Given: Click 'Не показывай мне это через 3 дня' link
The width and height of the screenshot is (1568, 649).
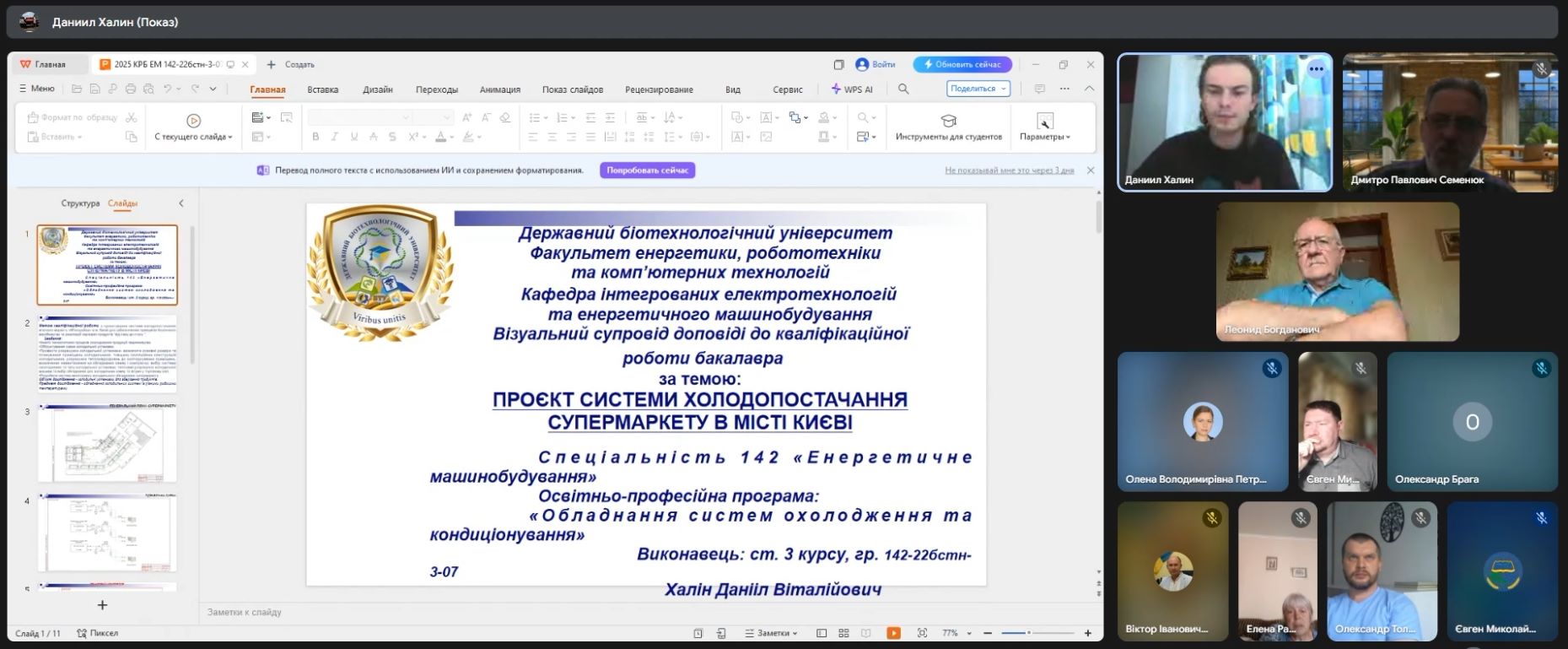Looking at the screenshot, I should click(1010, 170).
